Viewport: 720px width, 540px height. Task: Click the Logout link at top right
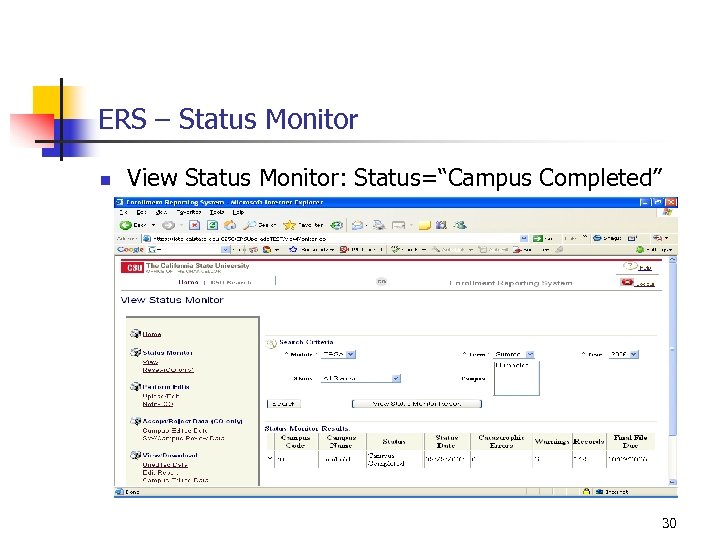tap(644, 284)
